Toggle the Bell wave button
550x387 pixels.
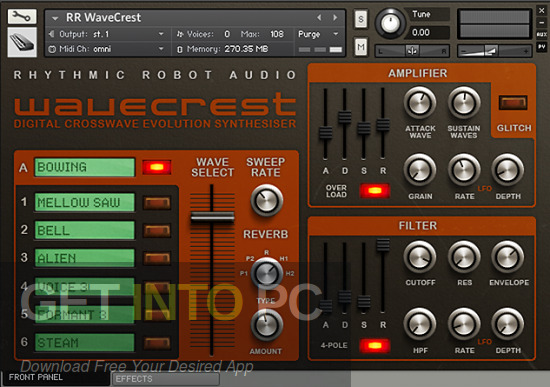click(x=157, y=231)
